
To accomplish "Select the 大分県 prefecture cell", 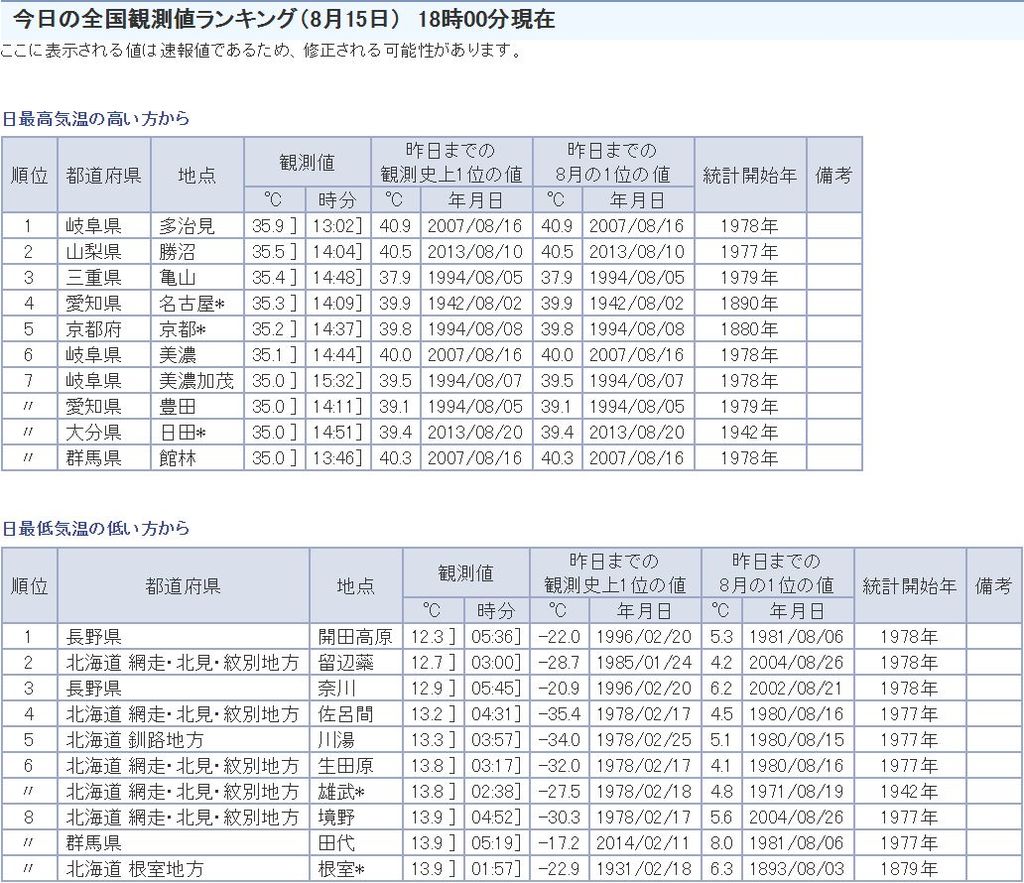I will click(94, 432).
